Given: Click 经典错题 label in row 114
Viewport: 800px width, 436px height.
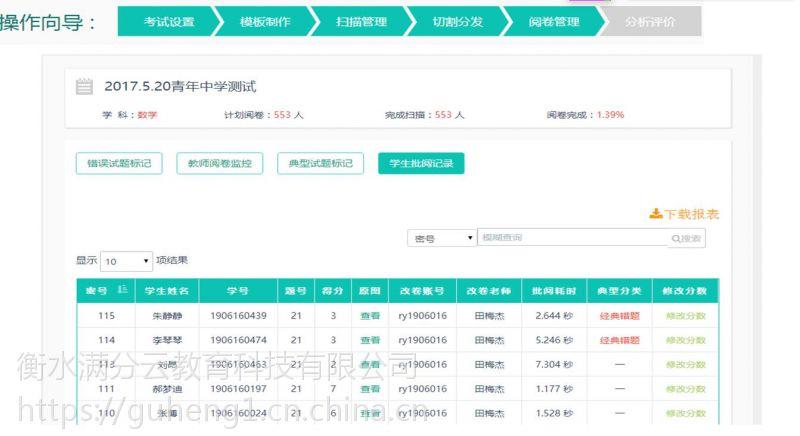Looking at the screenshot, I should [x=619, y=340].
